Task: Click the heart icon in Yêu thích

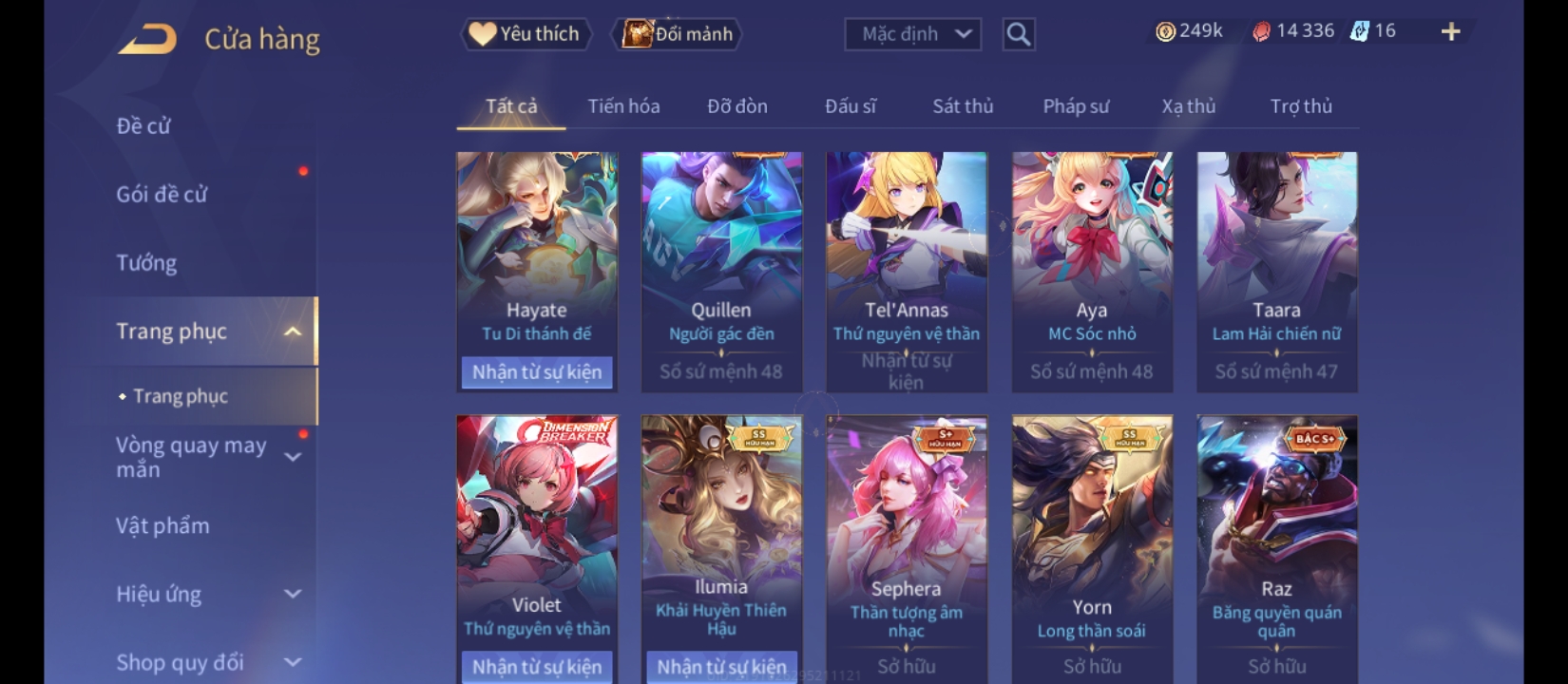Action: pos(482,34)
